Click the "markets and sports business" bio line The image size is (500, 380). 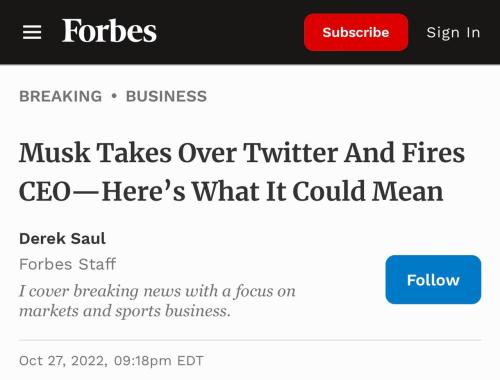coord(125,311)
